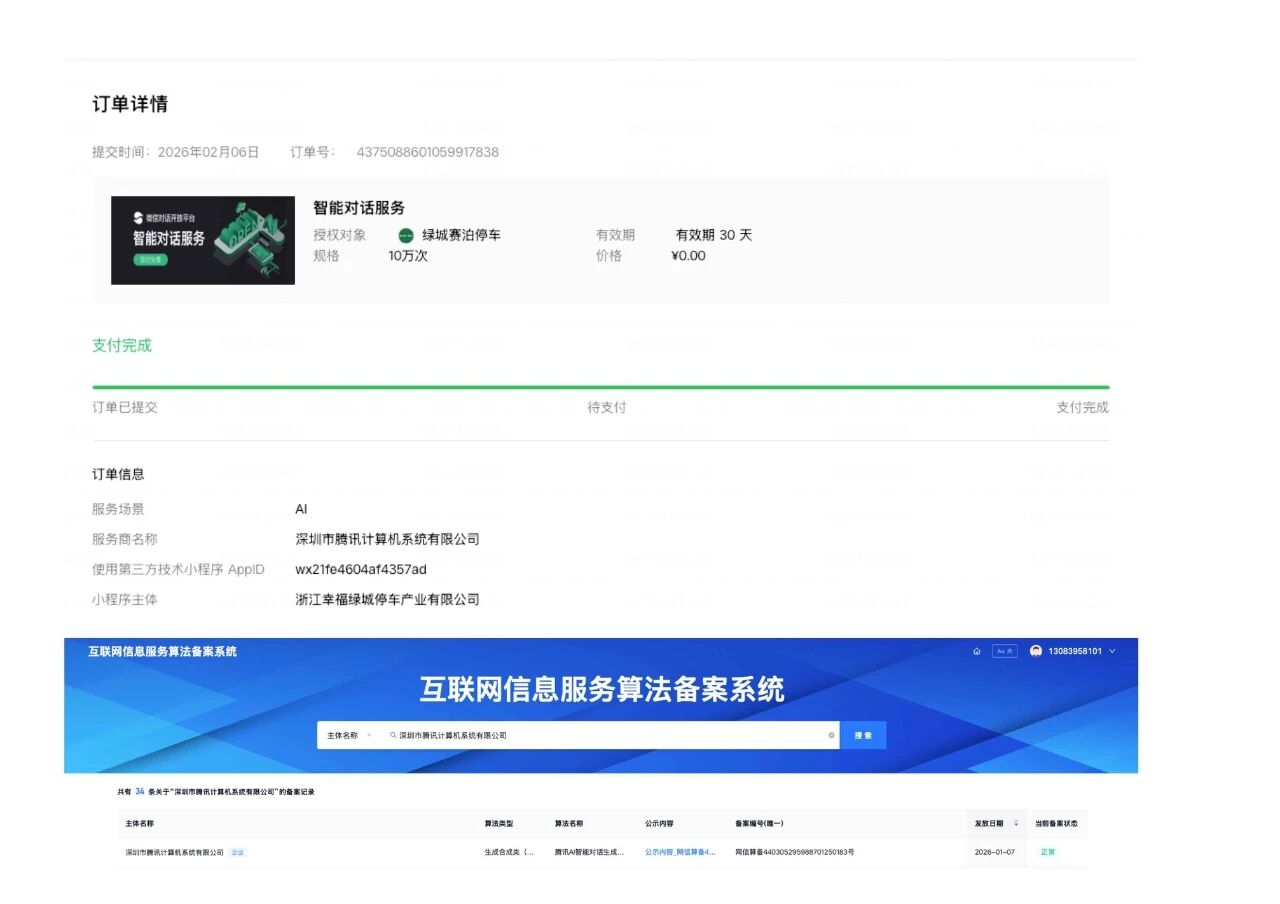
Task: Click the 企业 tag in the table row
Action: pos(238,852)
